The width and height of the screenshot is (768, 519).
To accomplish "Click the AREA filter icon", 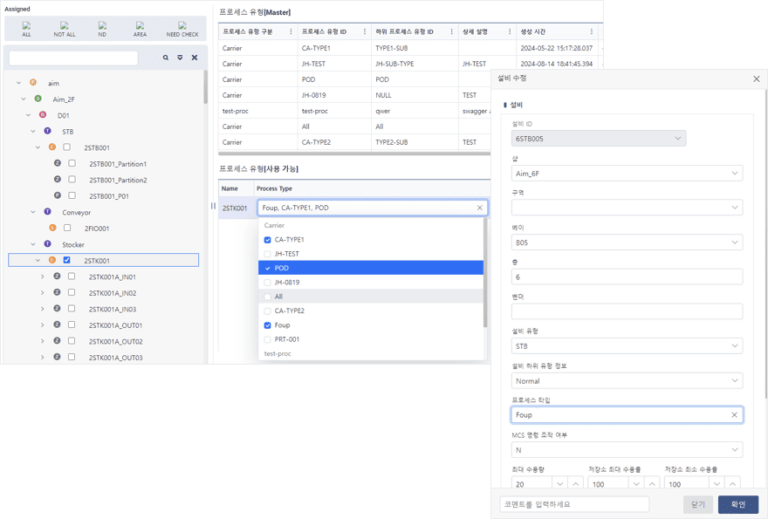I will (140, 28).
